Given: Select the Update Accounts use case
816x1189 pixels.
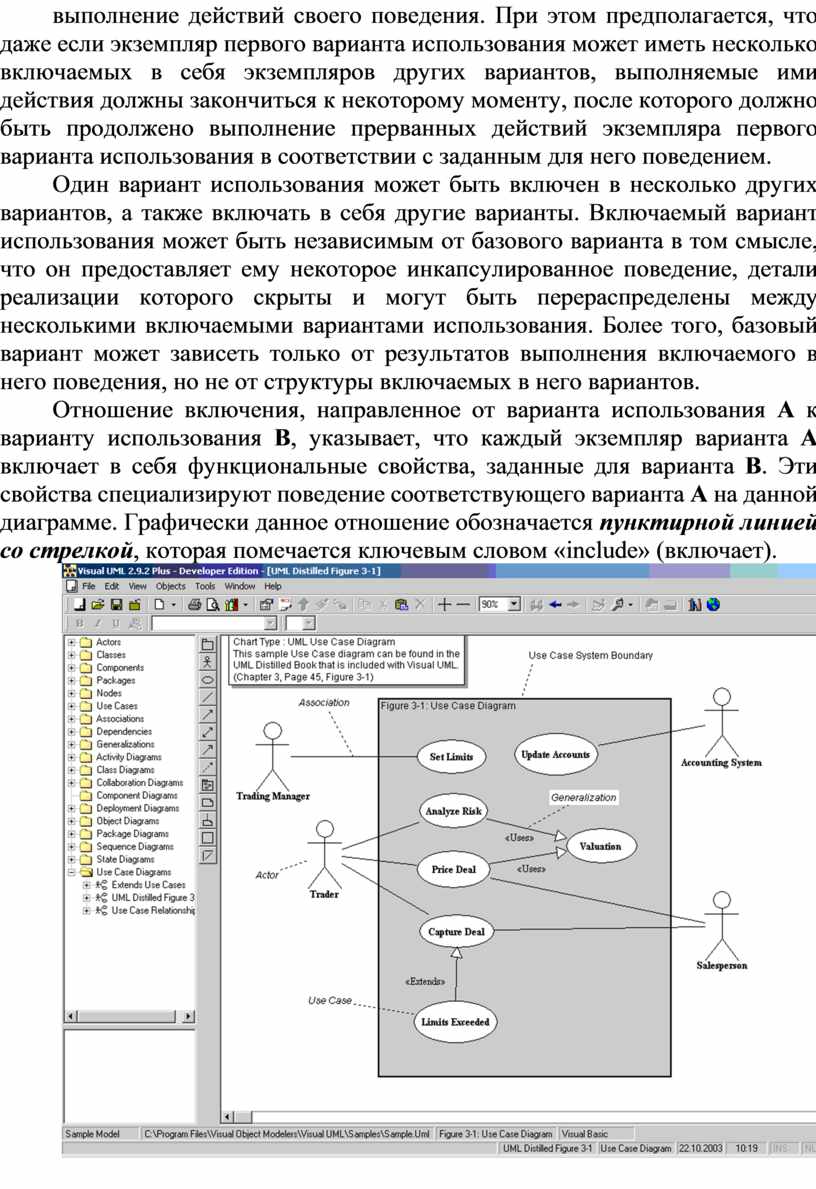Looking at the screenshot, I should click(x=555, y=754).
